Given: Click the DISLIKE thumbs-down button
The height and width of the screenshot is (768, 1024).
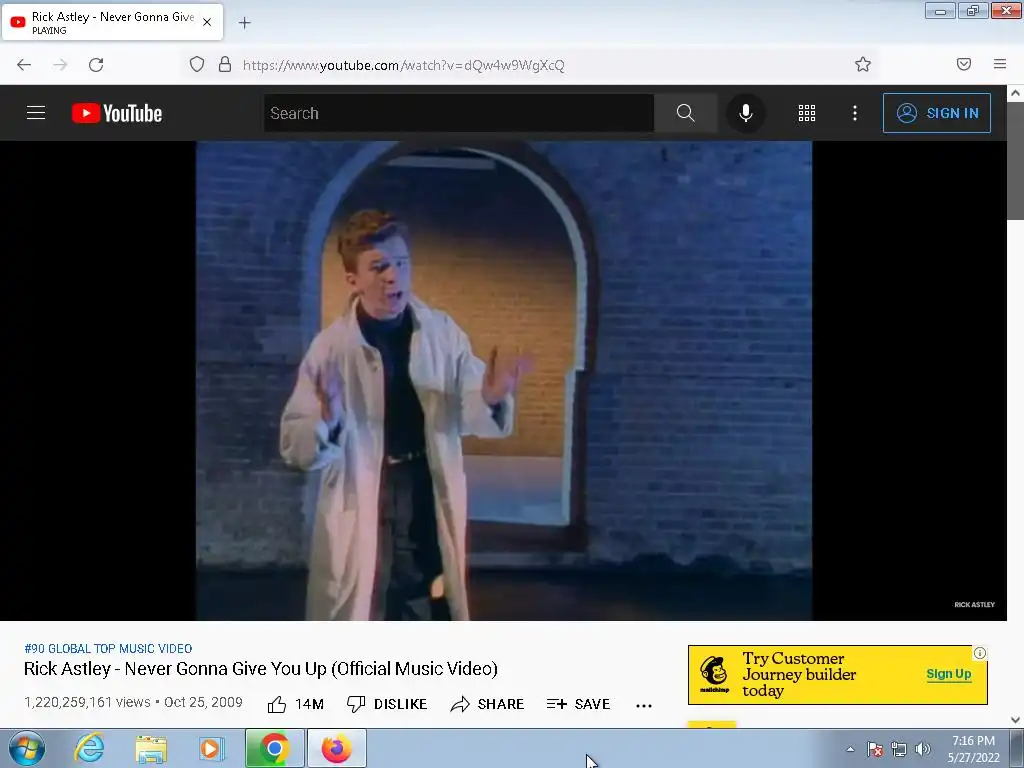Looking at the screenshot, I should [387, 704].
